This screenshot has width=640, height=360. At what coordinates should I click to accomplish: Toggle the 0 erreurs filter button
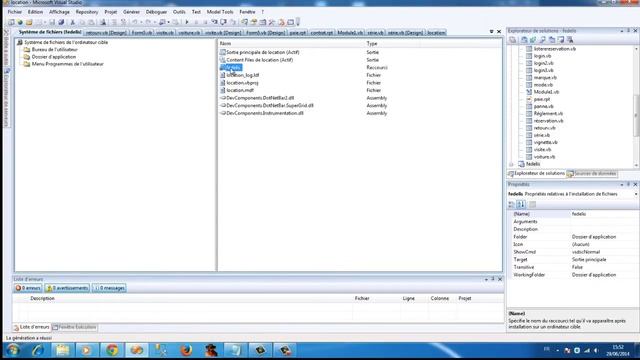click(x=28, y=288)
